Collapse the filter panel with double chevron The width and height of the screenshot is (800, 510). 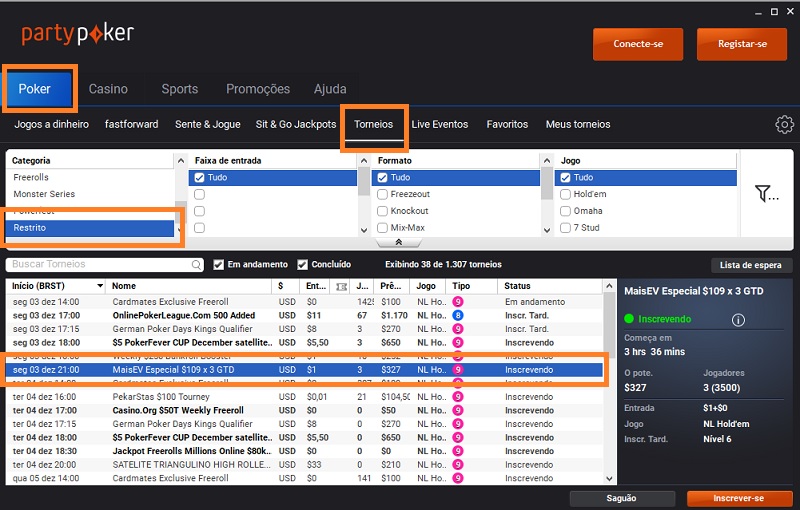(398, 242)
